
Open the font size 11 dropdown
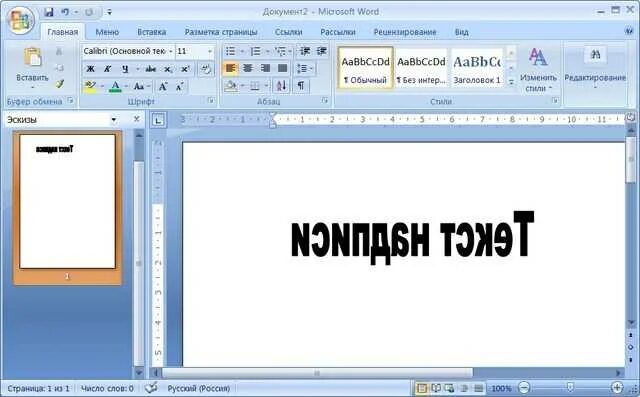click(x=210, y=51)
